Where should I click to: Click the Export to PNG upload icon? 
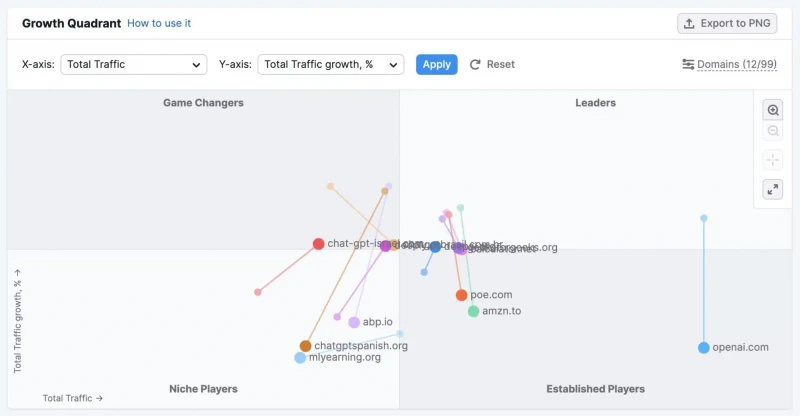coord(689,23)
